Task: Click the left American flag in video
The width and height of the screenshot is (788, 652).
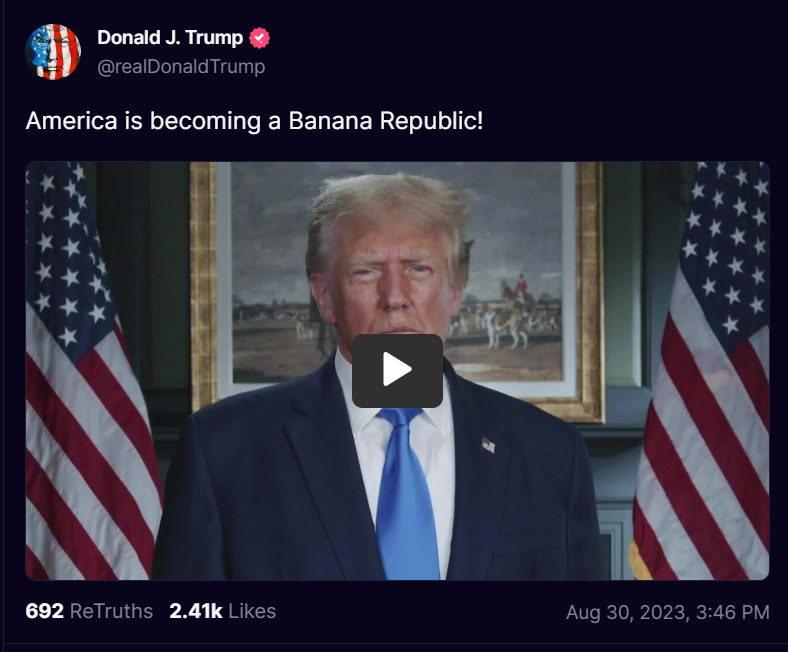Action: pyautogui.click(x=90, y=372)
